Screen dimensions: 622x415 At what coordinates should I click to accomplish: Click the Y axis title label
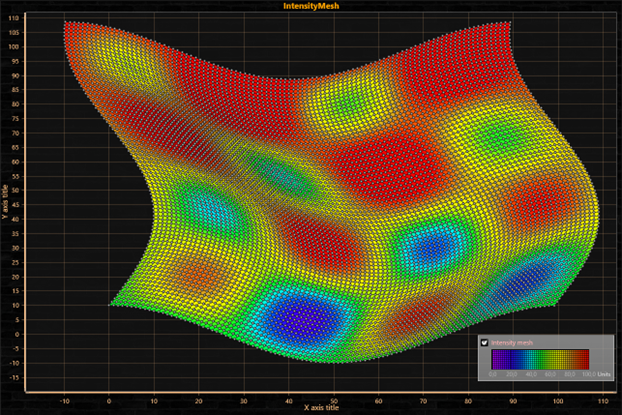[5, 202]
